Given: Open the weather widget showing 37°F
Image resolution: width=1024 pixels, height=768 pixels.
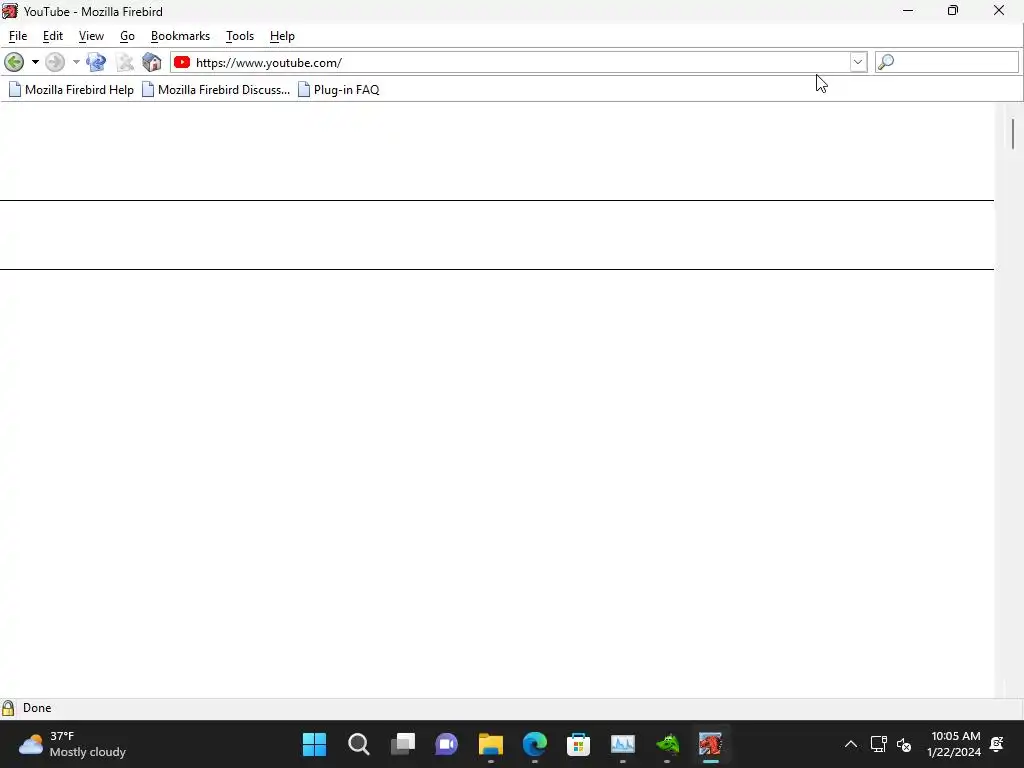Looking at the screenshot, I should click(72, 744).
